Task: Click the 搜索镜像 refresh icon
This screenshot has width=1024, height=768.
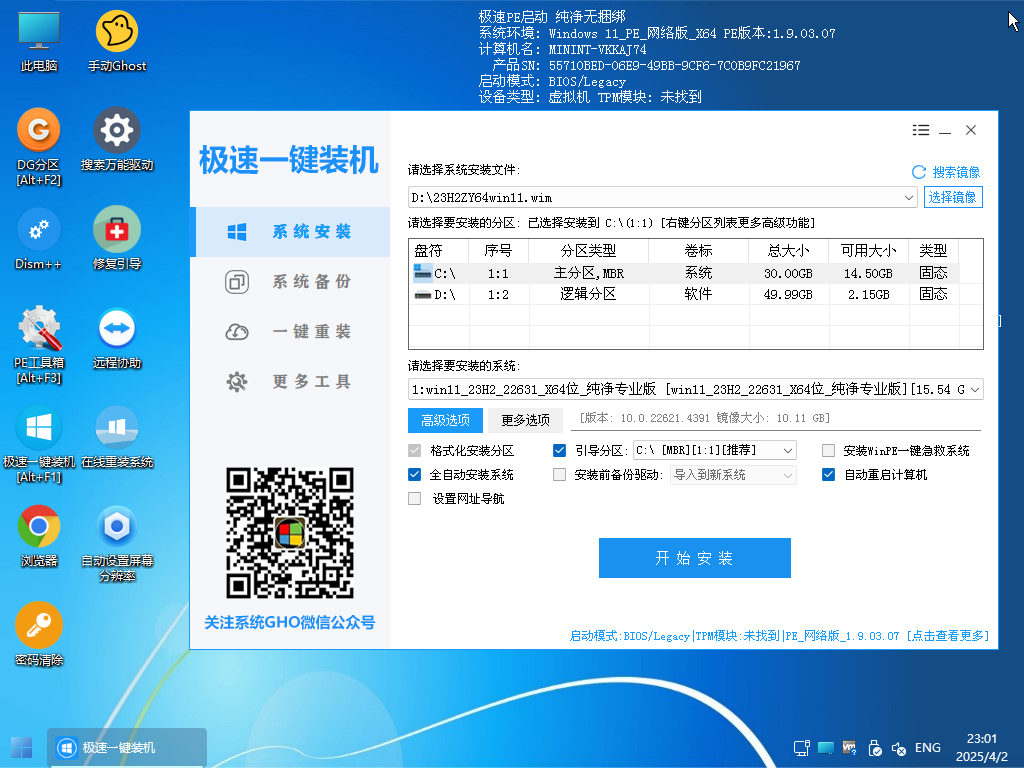Action: (x=919, y=172)
